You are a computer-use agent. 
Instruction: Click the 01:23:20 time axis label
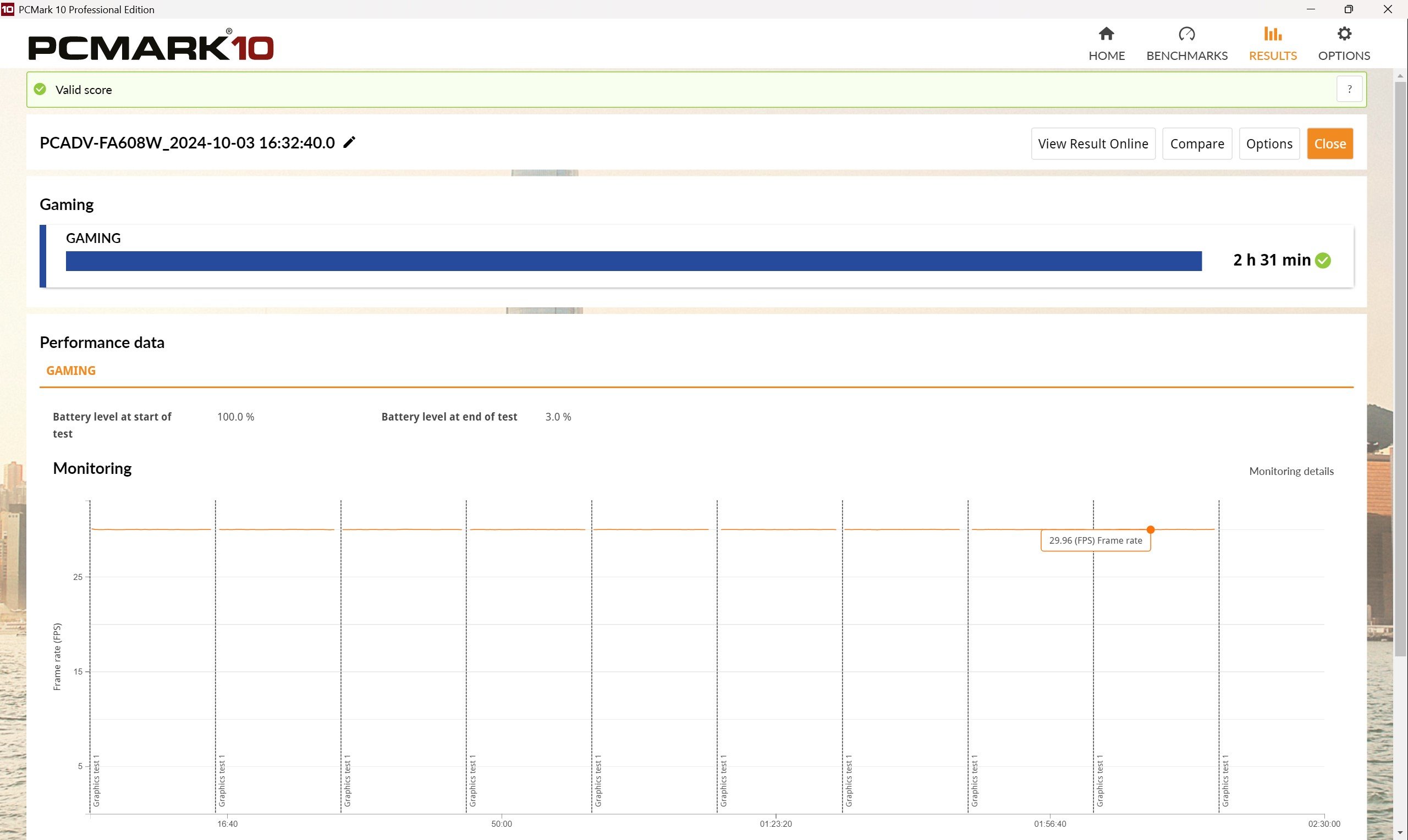(x=776, y=824)
